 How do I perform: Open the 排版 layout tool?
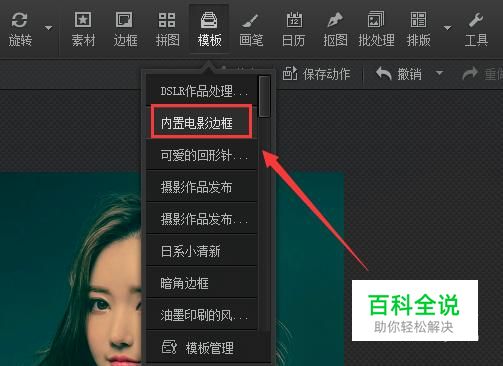(419, 29)
